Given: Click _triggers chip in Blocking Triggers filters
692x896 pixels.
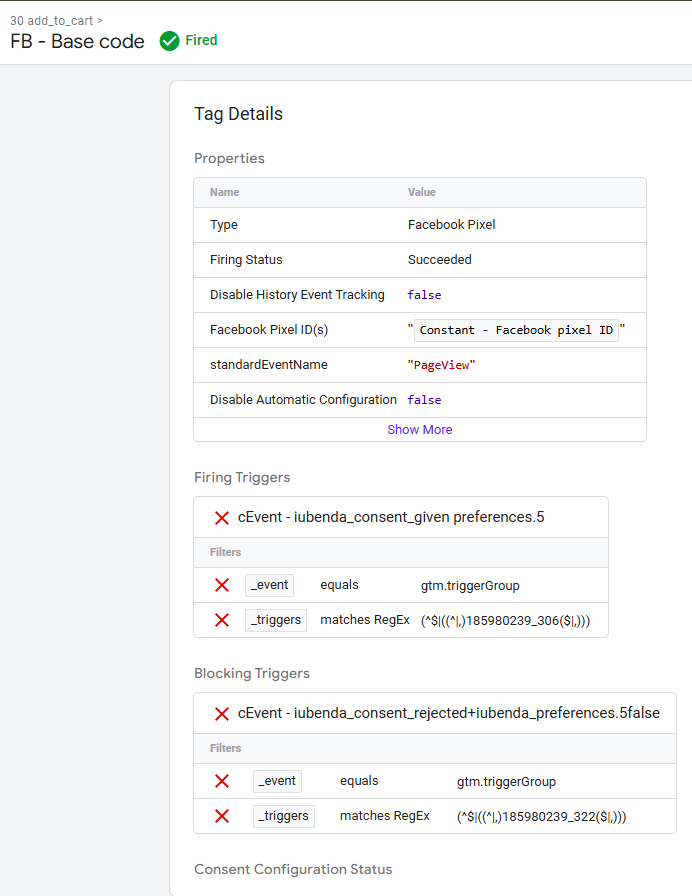Looking at the screenshot, I should [283, 816].
